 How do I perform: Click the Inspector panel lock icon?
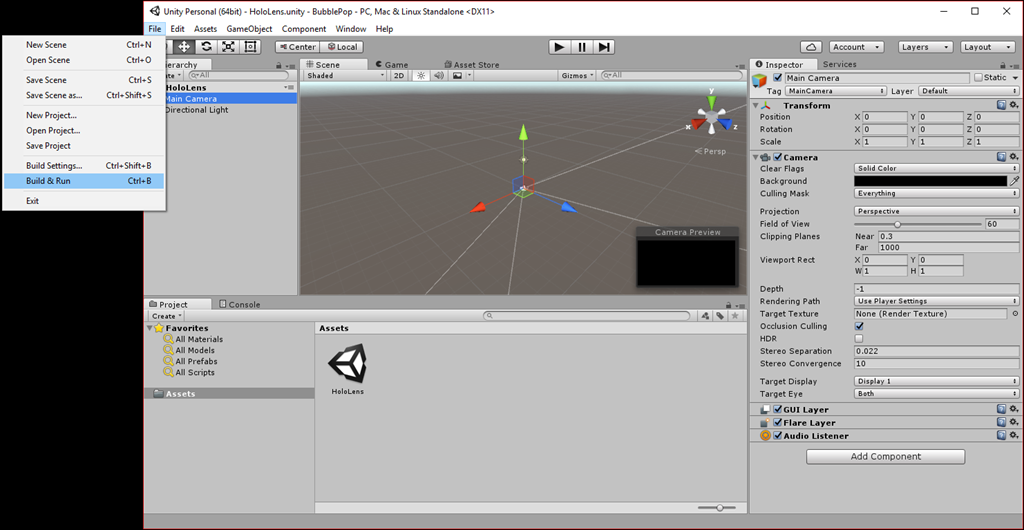coord(1004,65)
